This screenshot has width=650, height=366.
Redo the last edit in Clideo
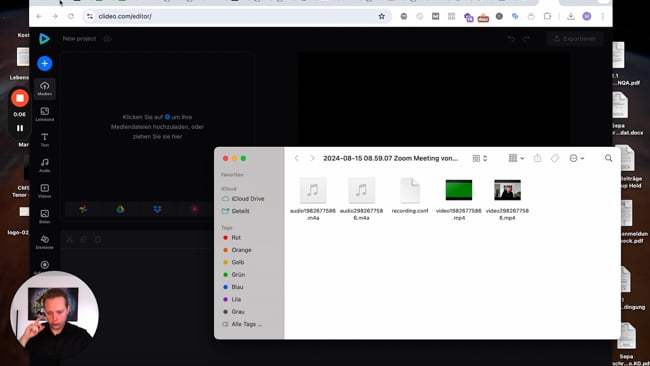526,39
